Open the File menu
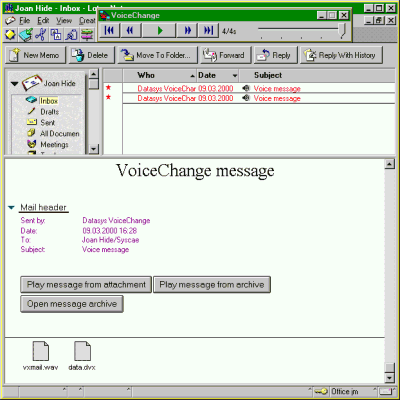 coord(25,21)
